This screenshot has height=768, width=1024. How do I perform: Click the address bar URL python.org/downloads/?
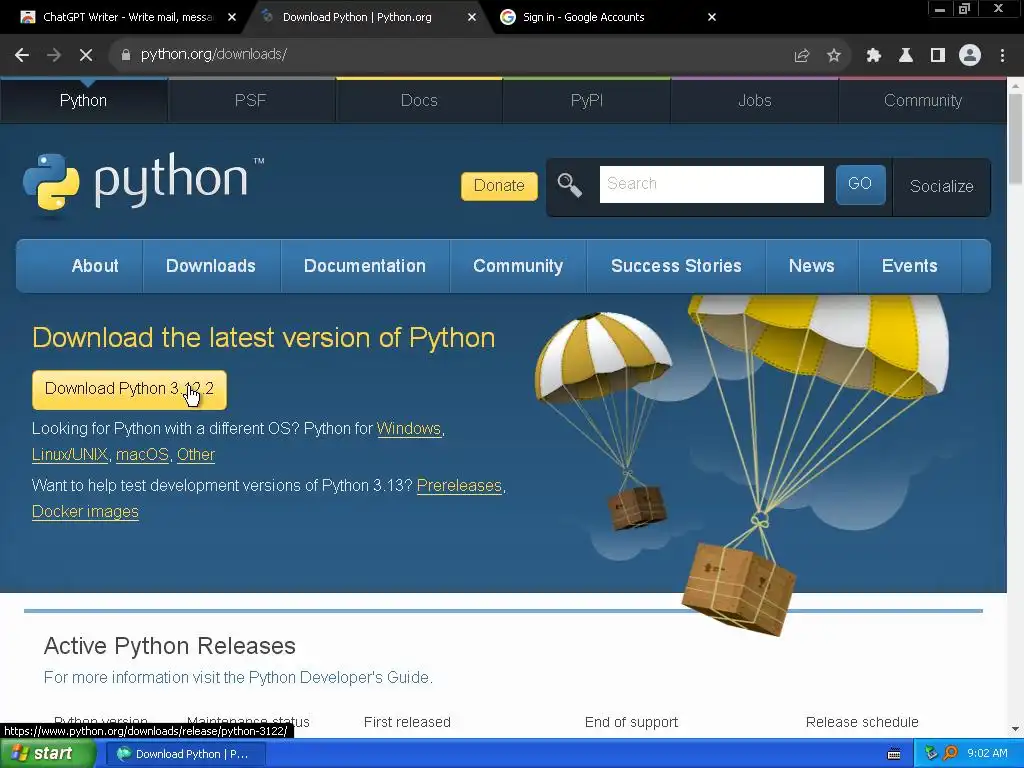[x=214, y=54]
